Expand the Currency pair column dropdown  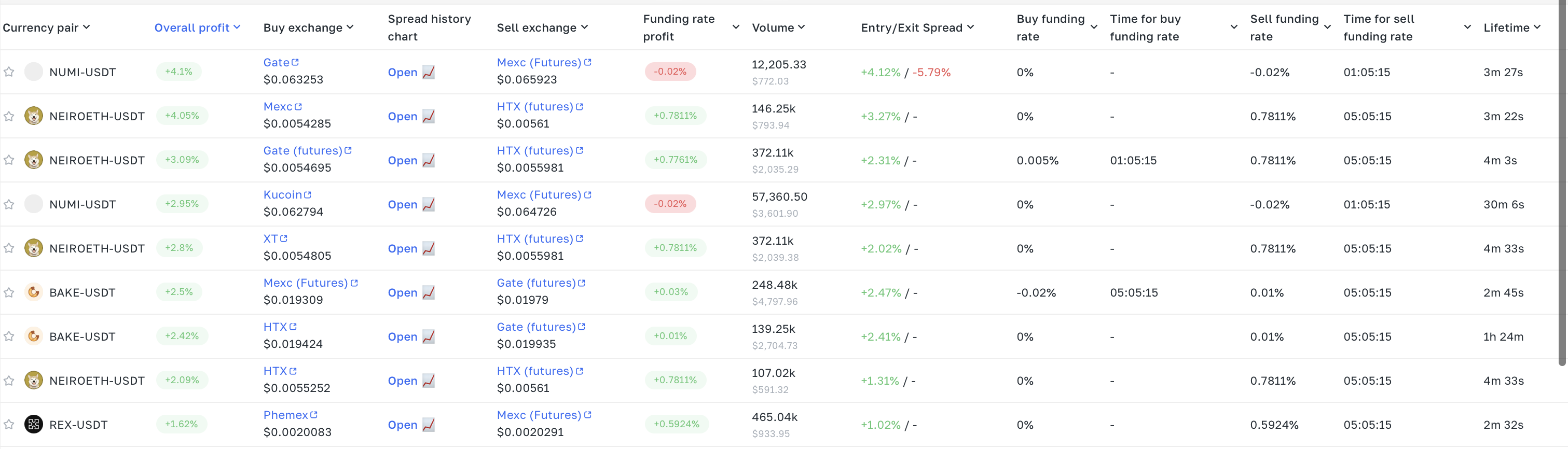pos(46,27)
